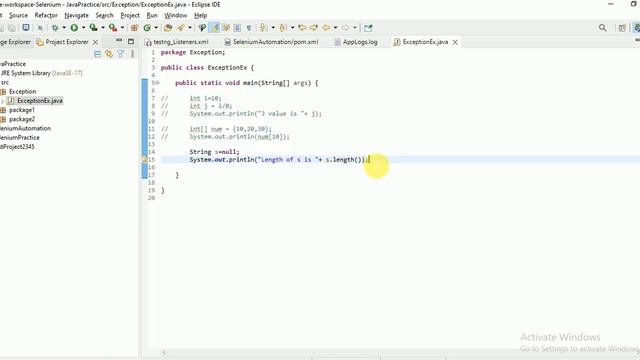Screen dimensions: 640x360
Task: Open the Source menu
Action: pyautogui.click(x=18, y=15)
